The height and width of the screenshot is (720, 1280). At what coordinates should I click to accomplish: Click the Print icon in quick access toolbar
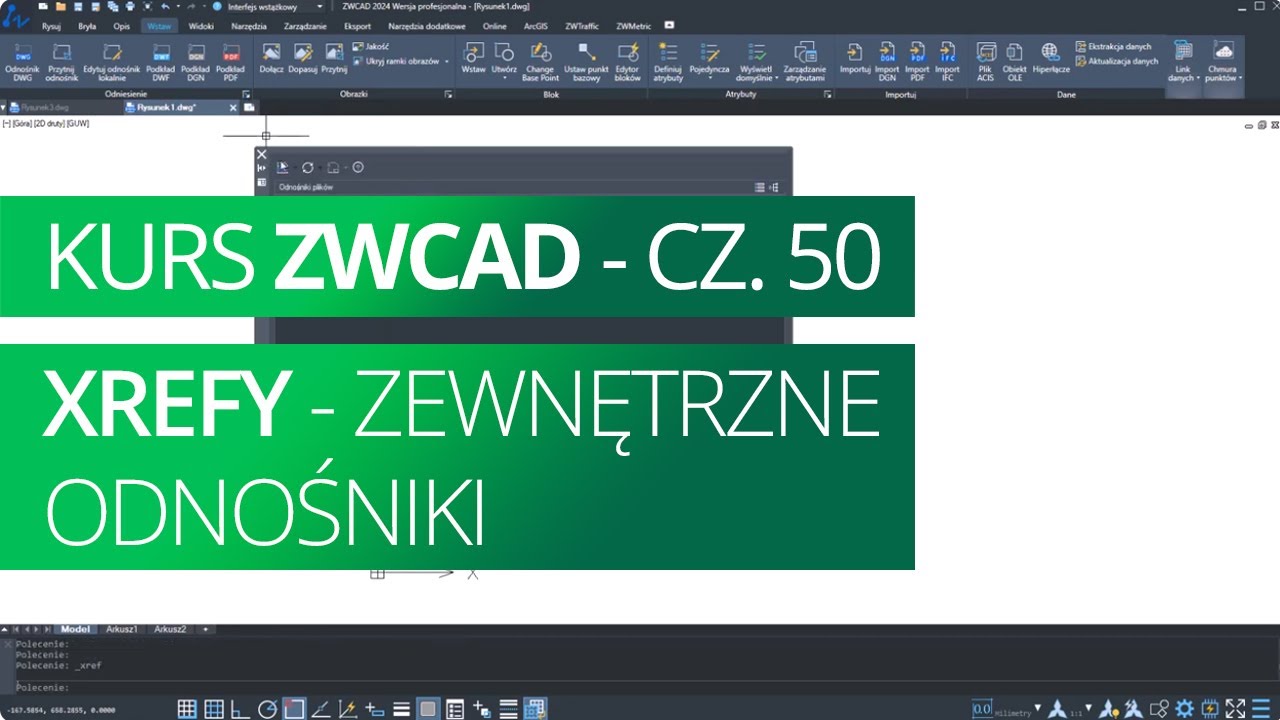tap(130, 6)
